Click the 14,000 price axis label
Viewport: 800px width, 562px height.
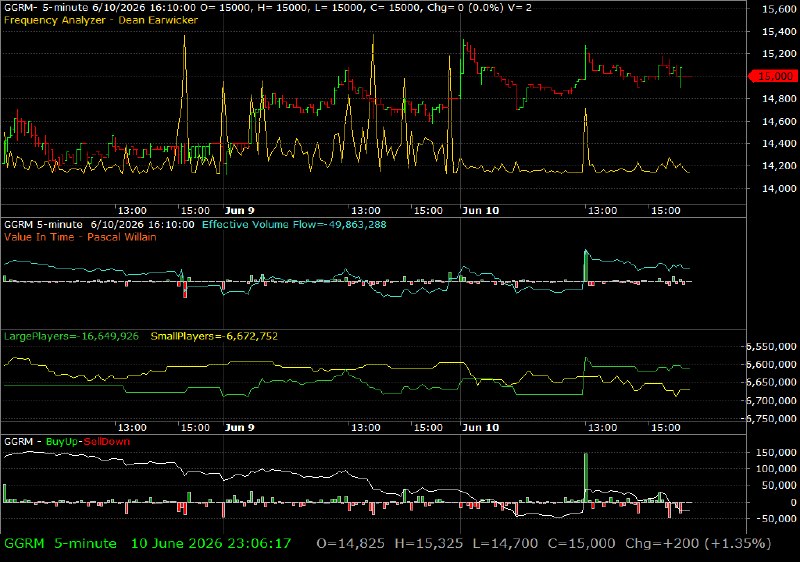(x=779, y=188)
